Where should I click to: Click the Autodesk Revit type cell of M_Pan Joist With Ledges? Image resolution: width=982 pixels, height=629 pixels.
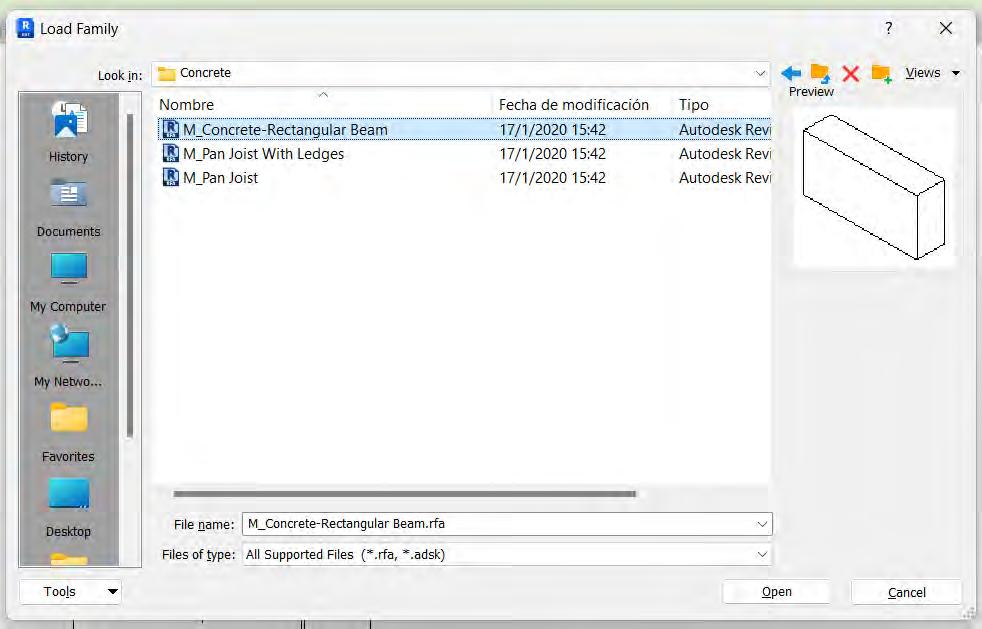(x=725, y=153)
